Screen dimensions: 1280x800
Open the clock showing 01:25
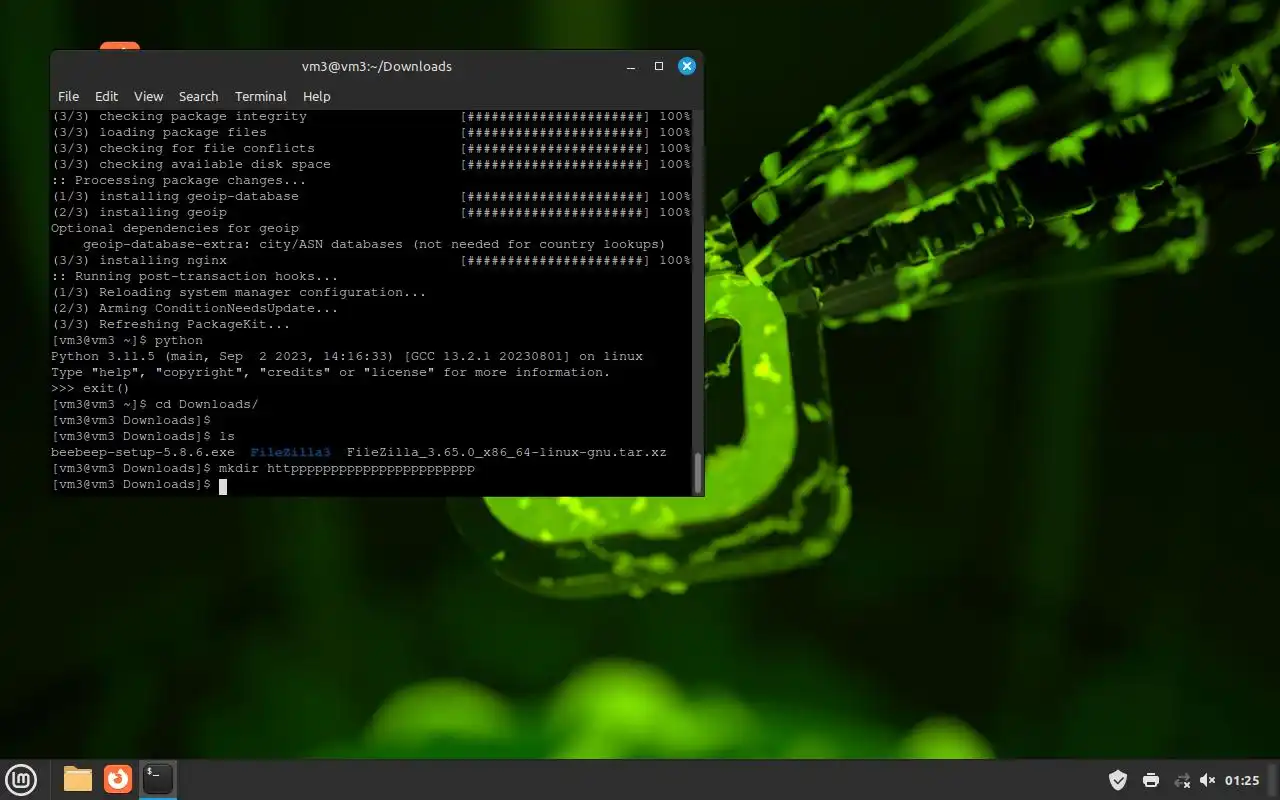[1242, 780]
